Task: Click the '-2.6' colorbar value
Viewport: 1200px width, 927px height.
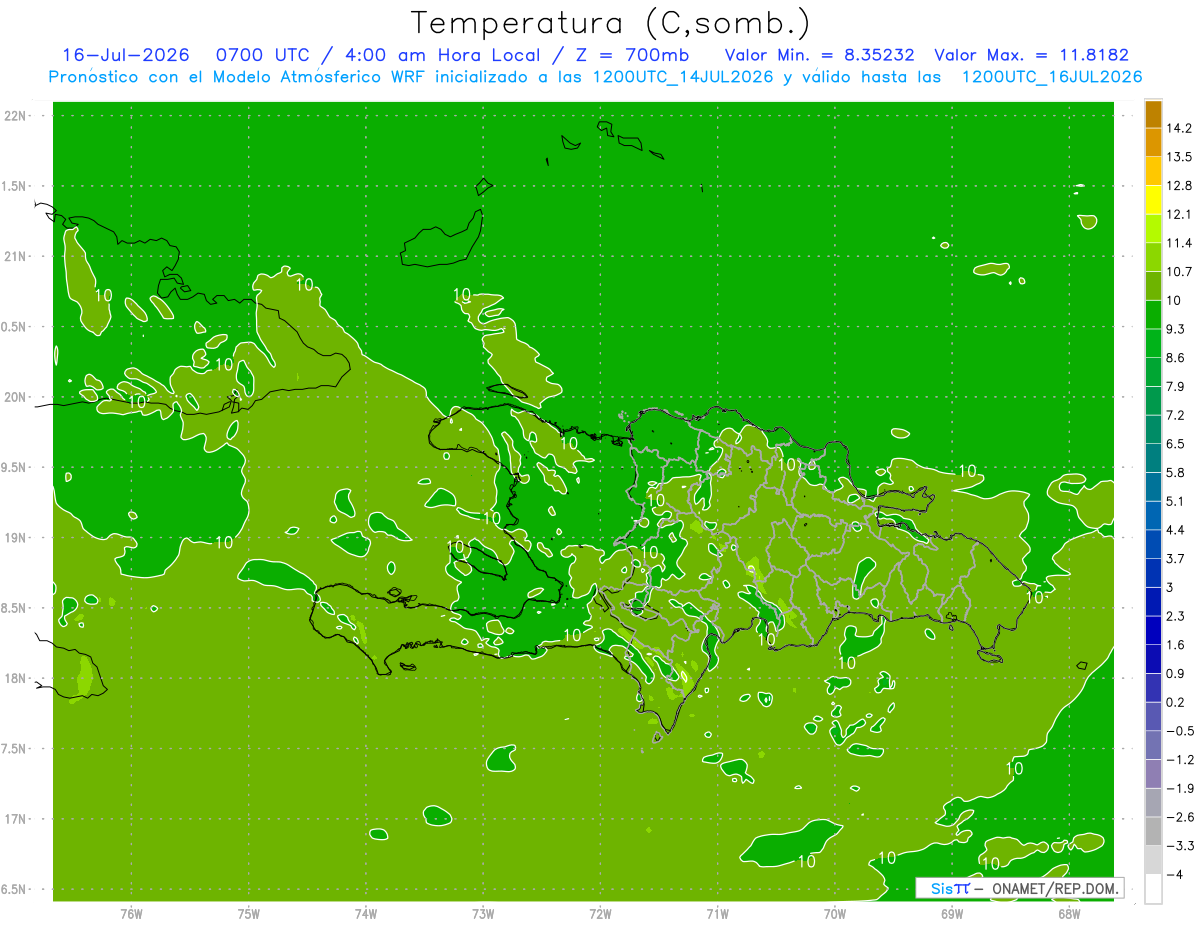Action: tap(1179, 817)
